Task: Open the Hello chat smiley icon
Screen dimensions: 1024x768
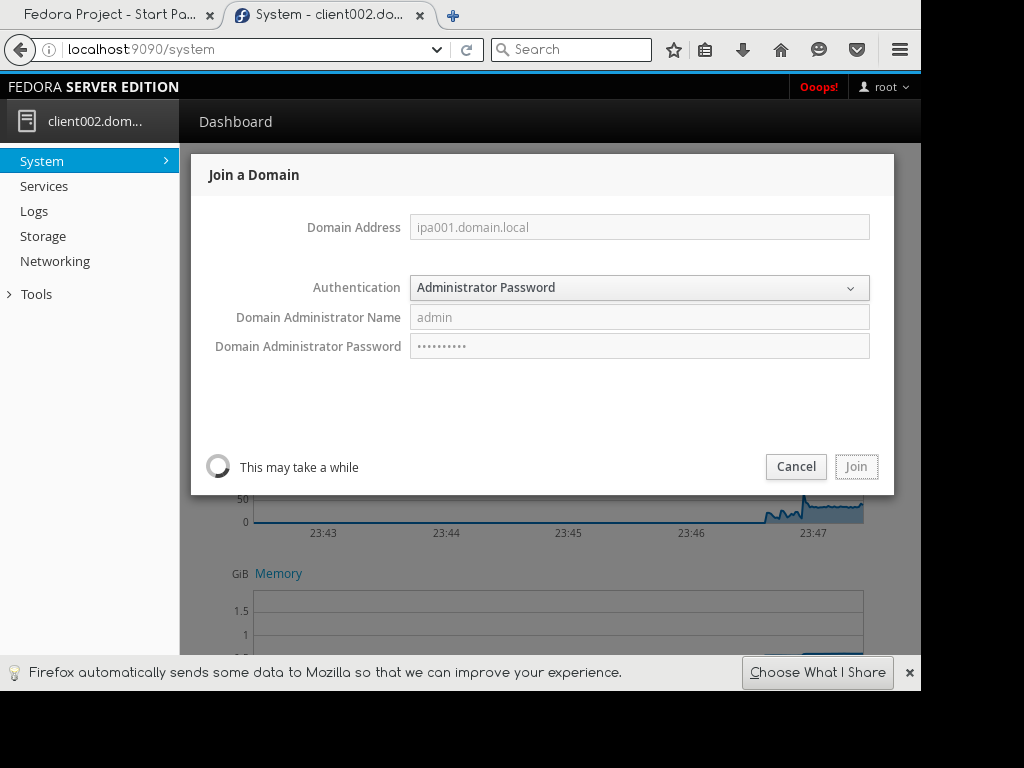Action: point(818,50)
